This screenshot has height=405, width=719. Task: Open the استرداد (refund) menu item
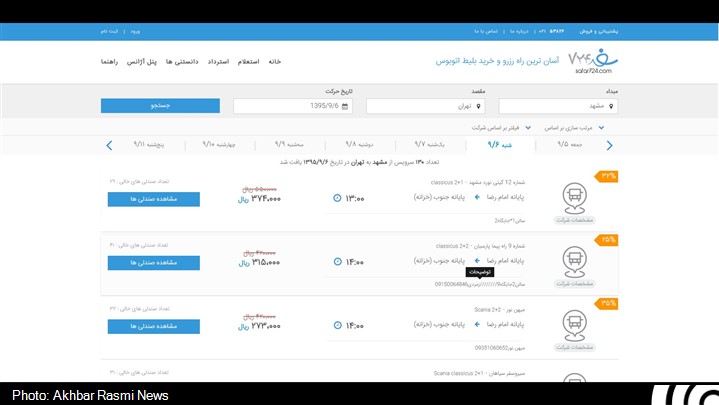coord(218,62)
